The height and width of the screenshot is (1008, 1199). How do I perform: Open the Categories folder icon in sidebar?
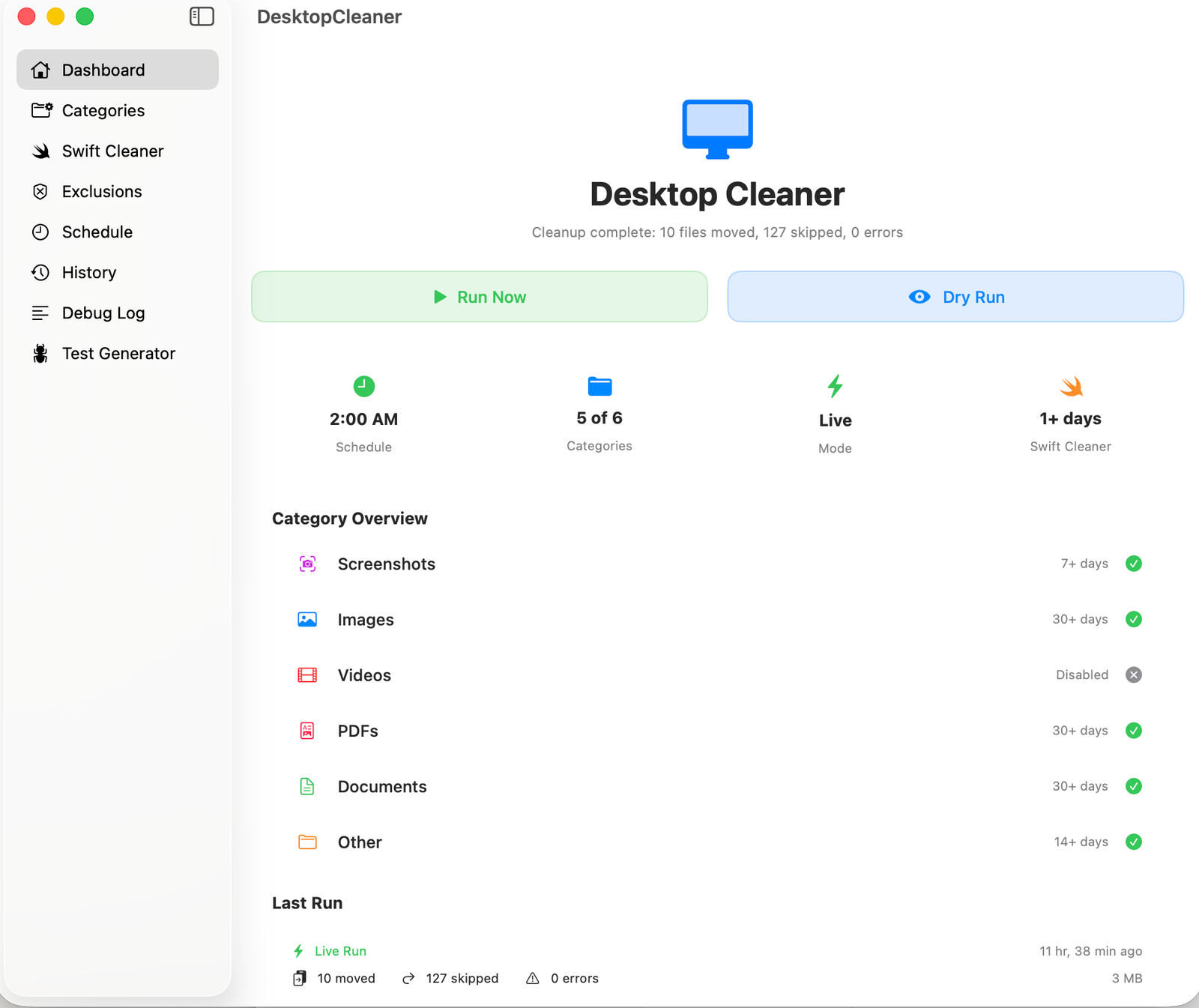41,110
